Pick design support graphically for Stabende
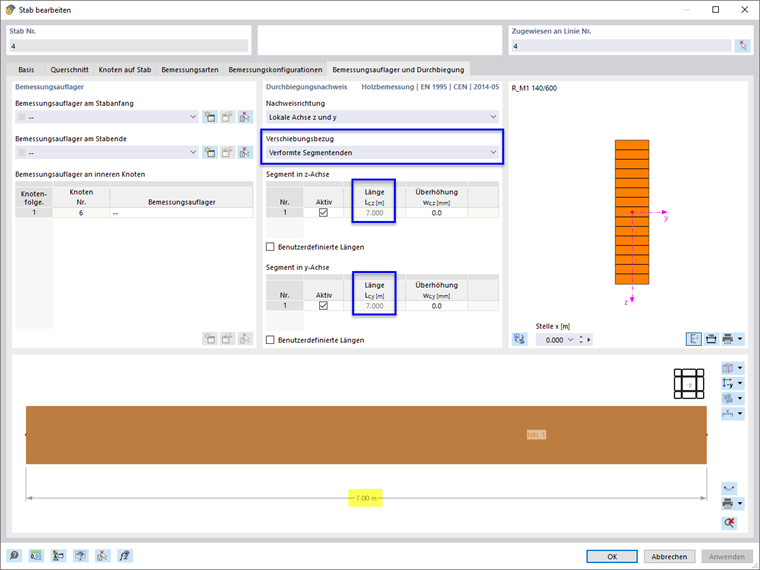The width and height of the screenshot is (760, 570). click(245, 152)
